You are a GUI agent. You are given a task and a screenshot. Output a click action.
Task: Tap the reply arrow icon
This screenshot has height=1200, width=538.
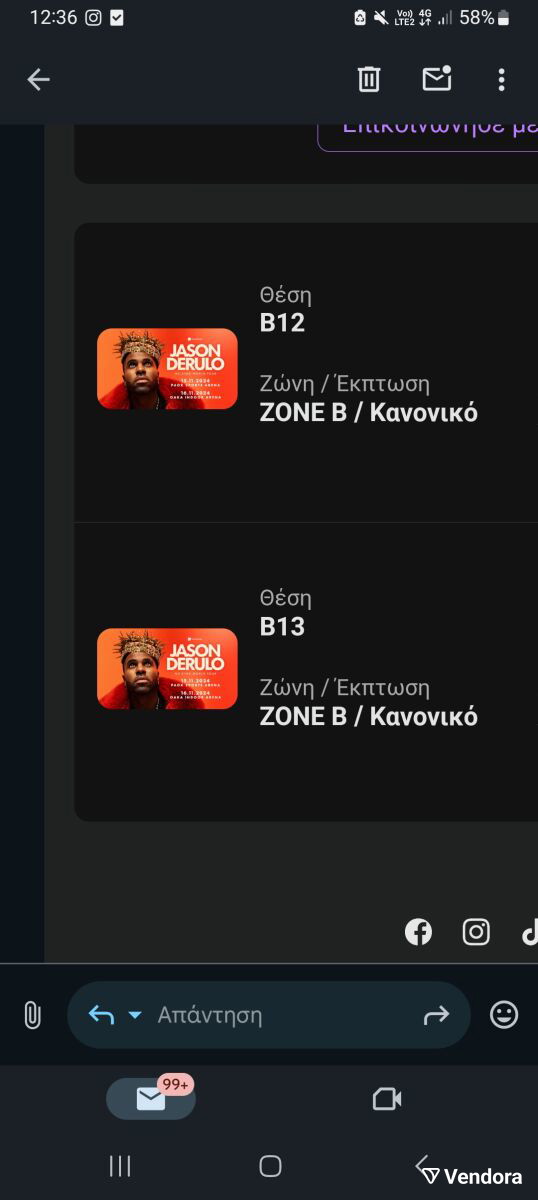coord(101,1015)
